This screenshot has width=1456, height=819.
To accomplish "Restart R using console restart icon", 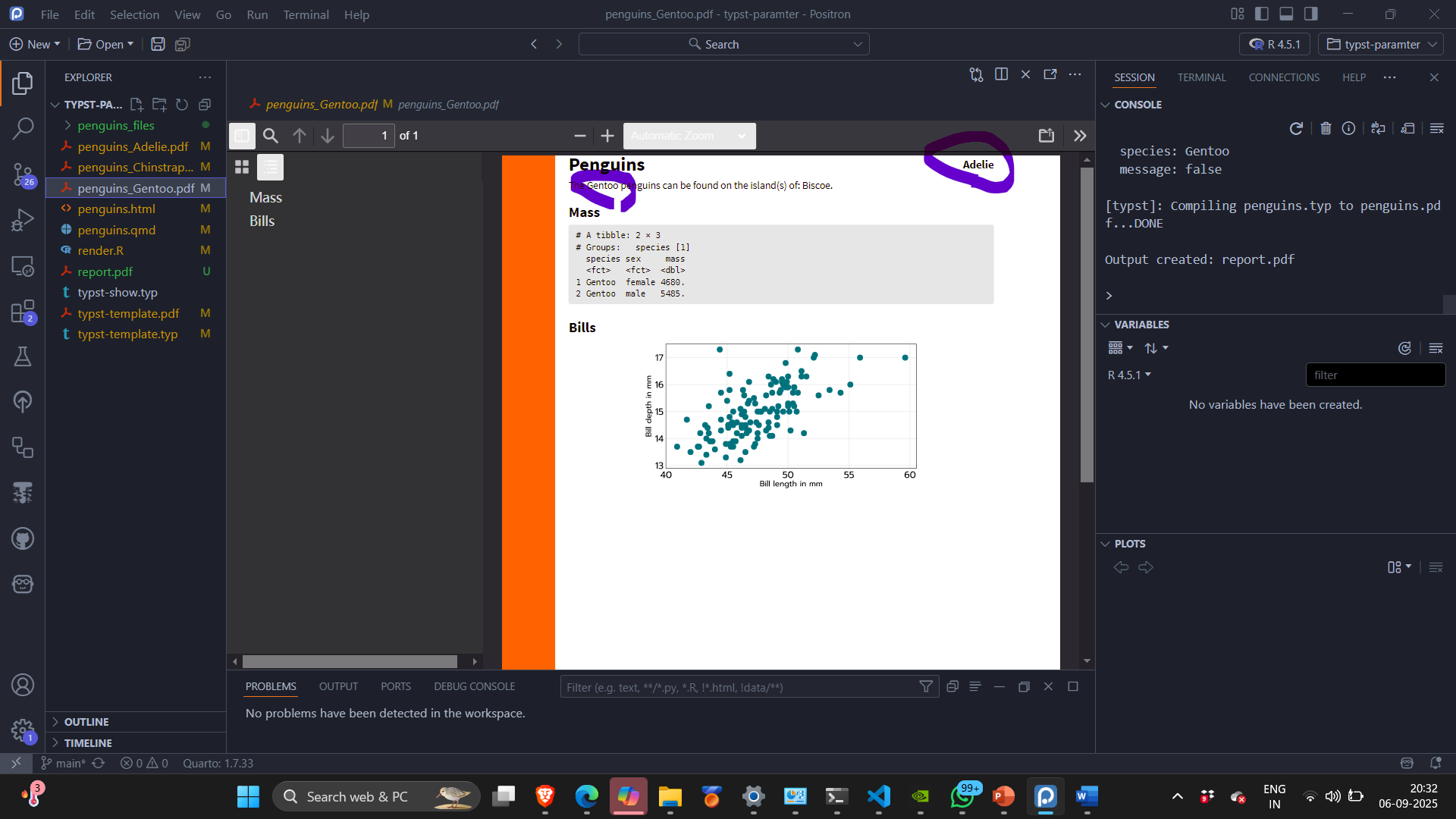I will tap(1296, 128).
